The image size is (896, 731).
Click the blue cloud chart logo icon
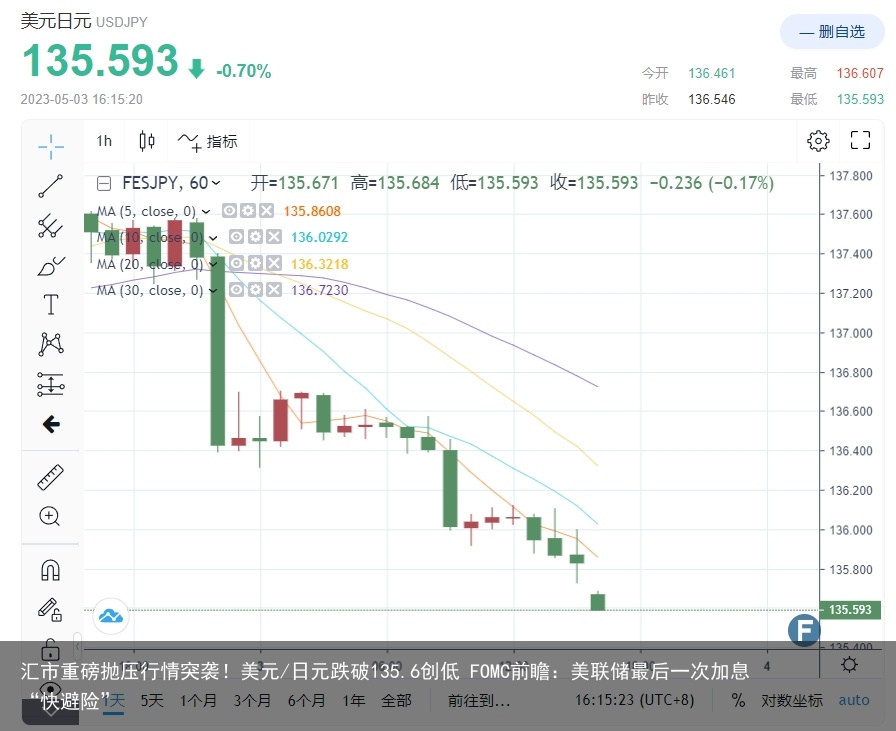tap(111, 616)
